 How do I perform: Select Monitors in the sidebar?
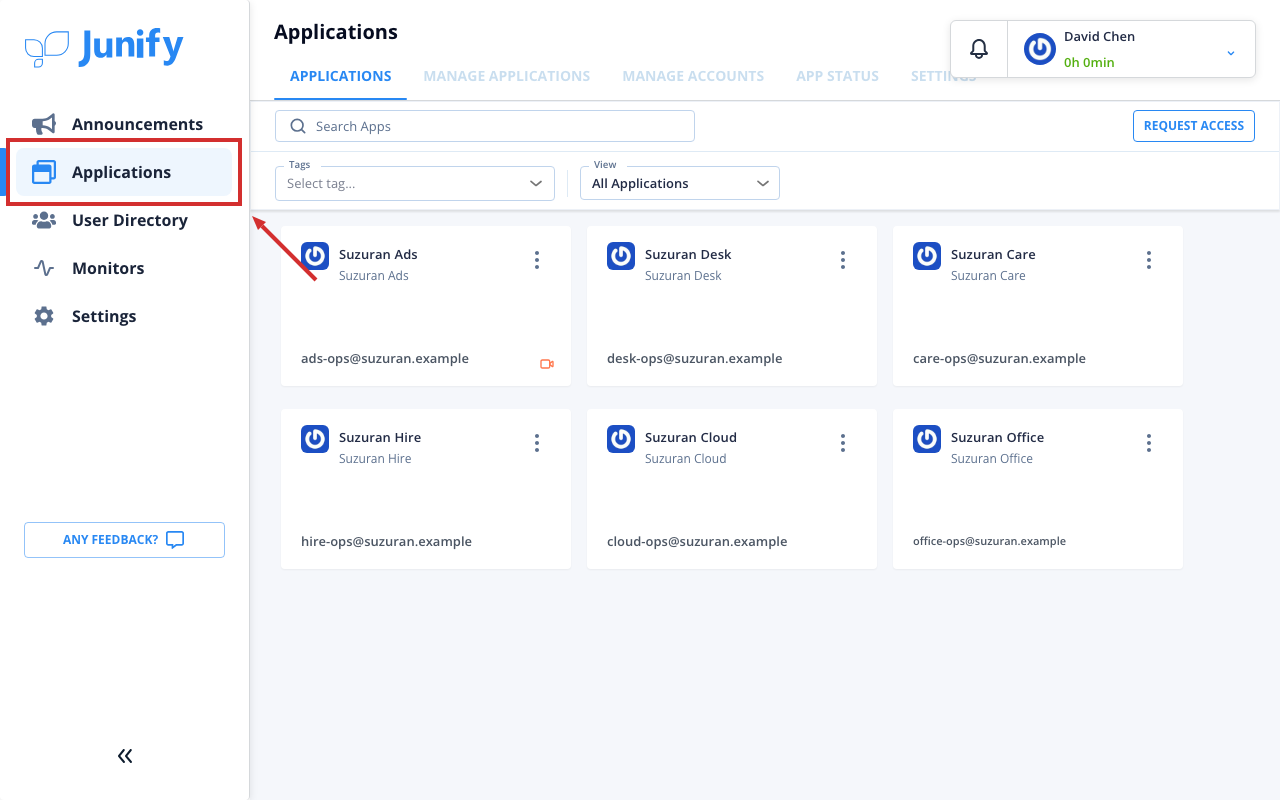[x=124, y=268]
